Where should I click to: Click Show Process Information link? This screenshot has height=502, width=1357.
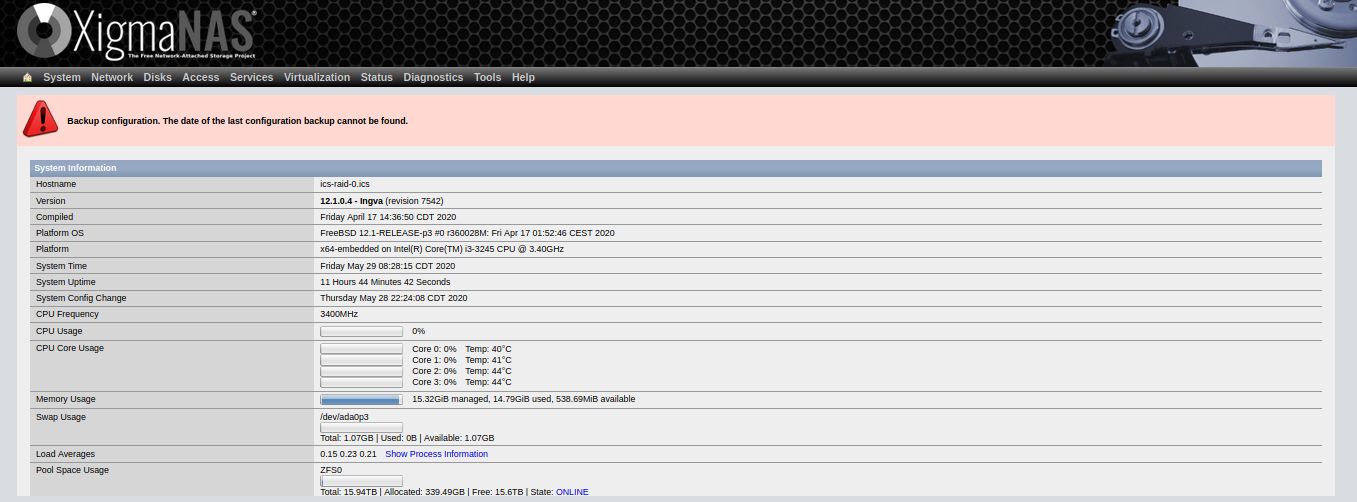[436, 454]
